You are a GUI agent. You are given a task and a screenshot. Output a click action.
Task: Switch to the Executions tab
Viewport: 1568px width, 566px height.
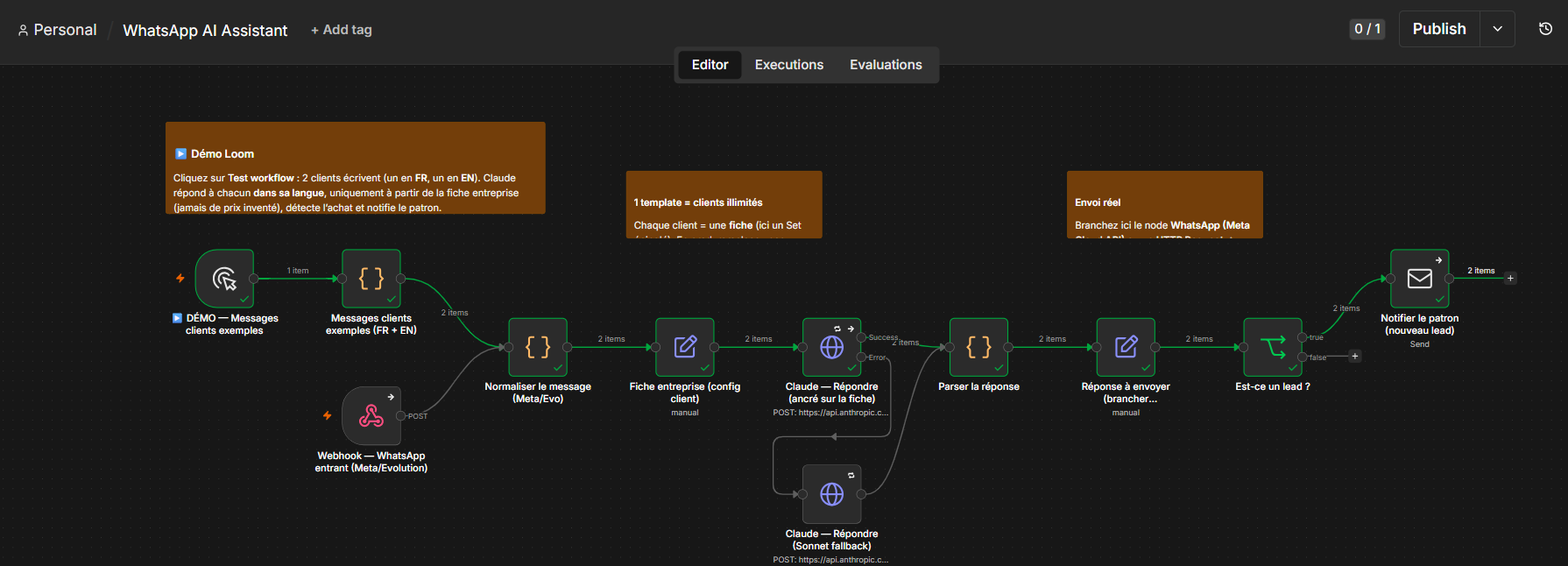pos(789,65)
